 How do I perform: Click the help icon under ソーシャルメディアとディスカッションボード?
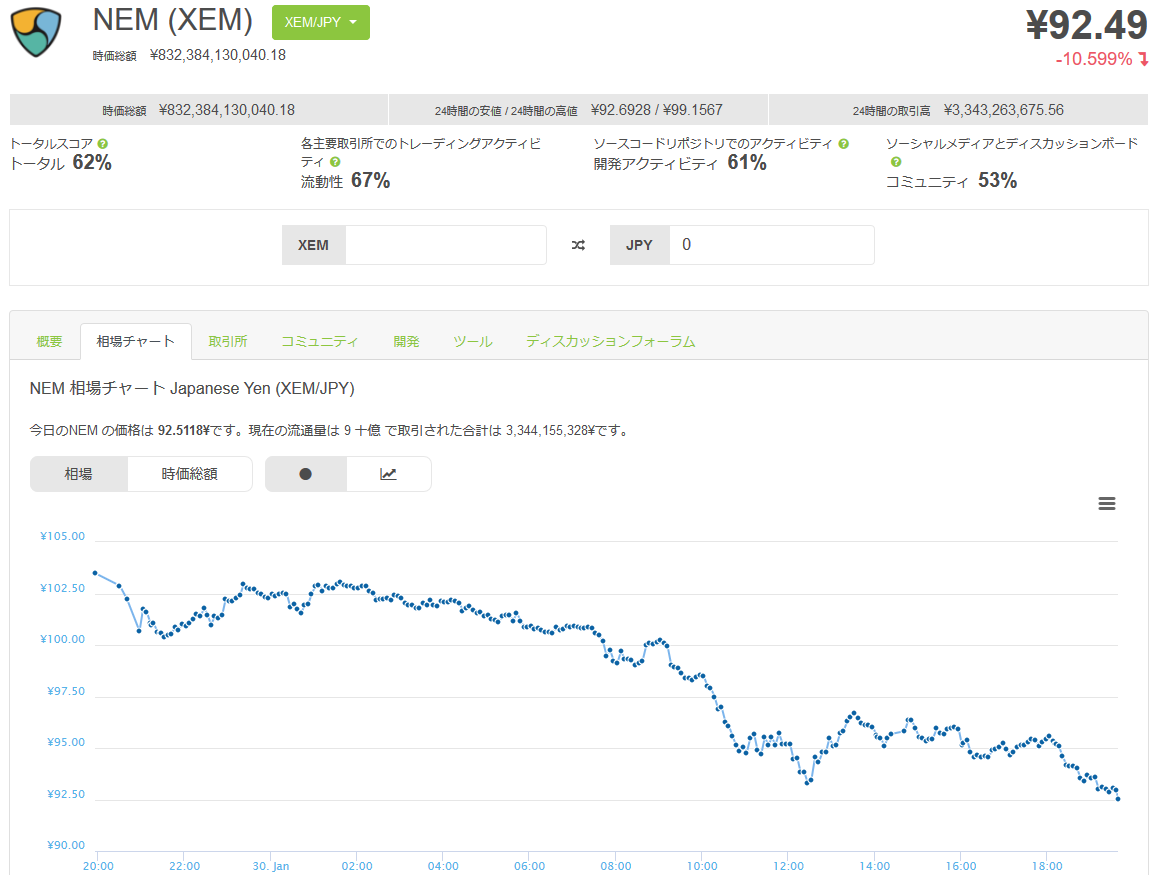[896, 161]
